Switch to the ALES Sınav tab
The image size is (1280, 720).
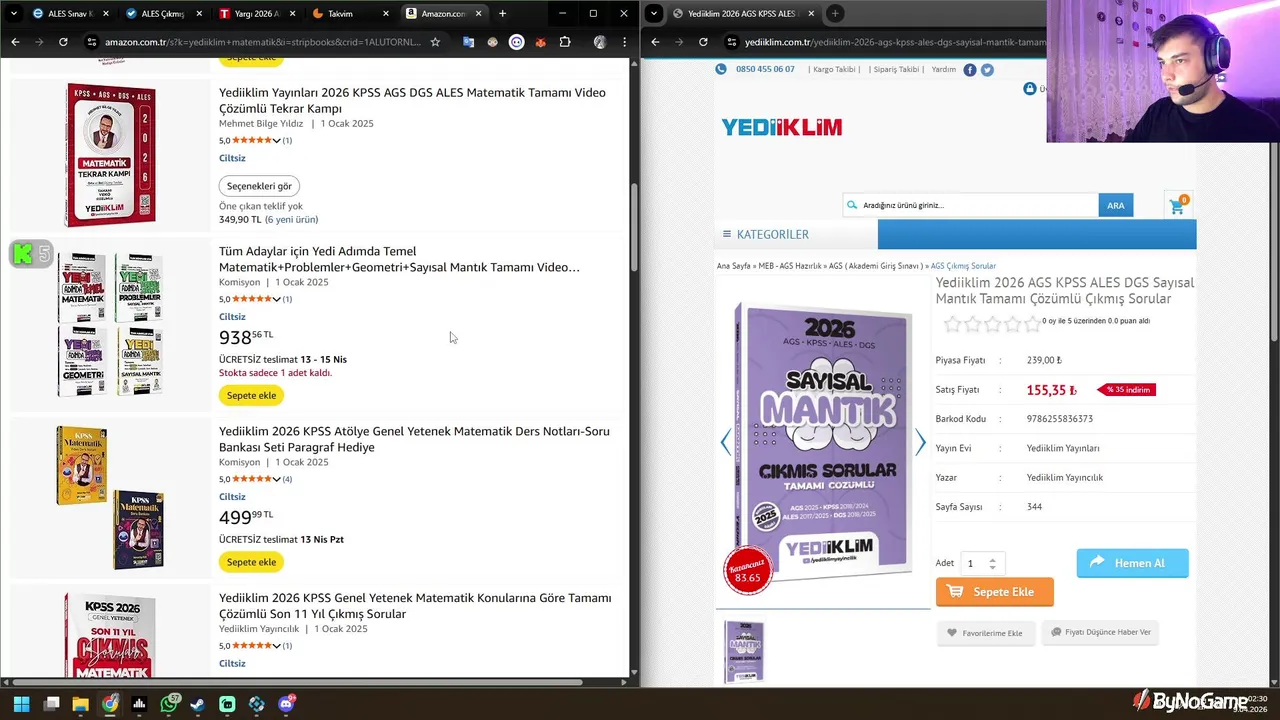coord(68,13)
